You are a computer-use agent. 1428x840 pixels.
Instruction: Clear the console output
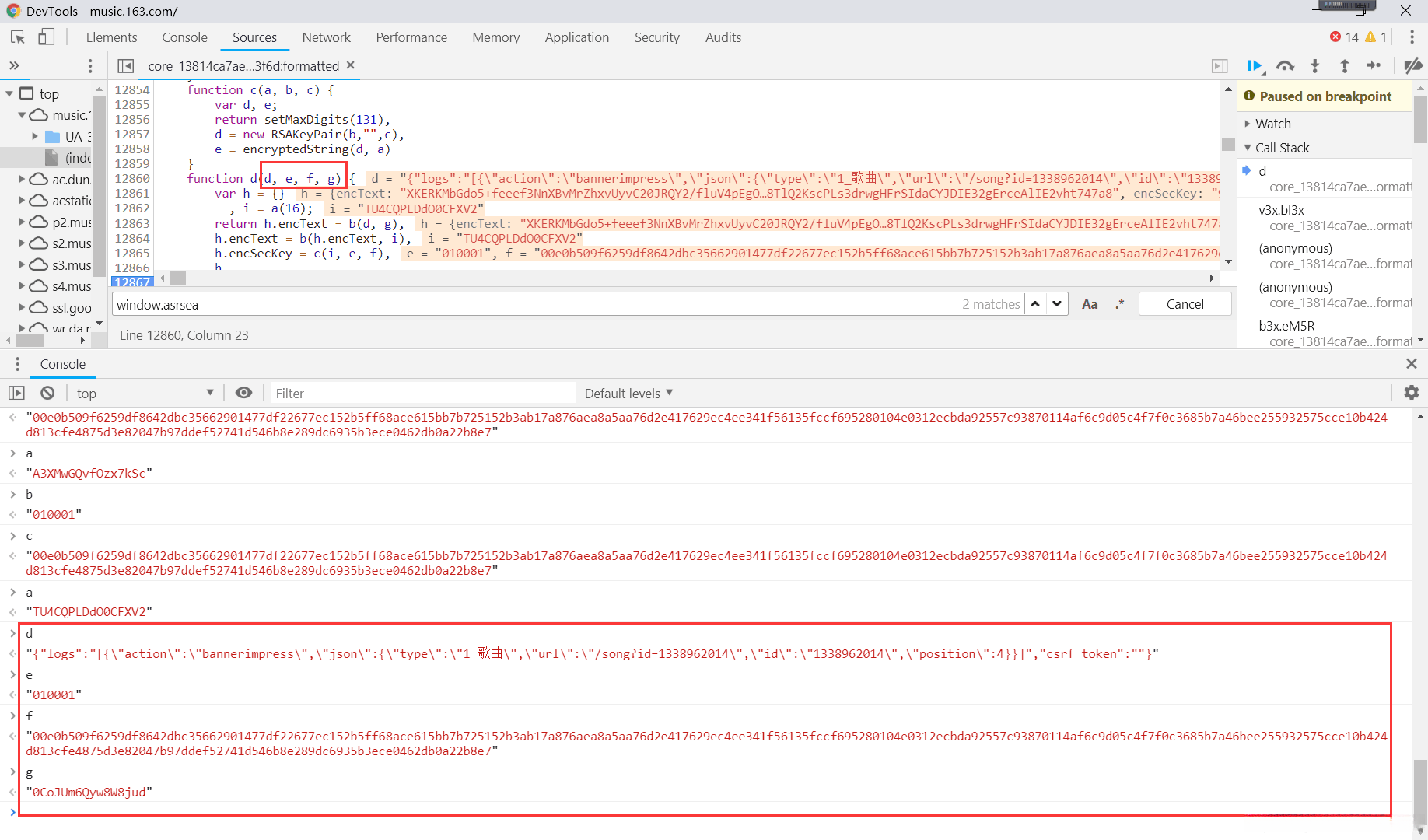point(47,394)
